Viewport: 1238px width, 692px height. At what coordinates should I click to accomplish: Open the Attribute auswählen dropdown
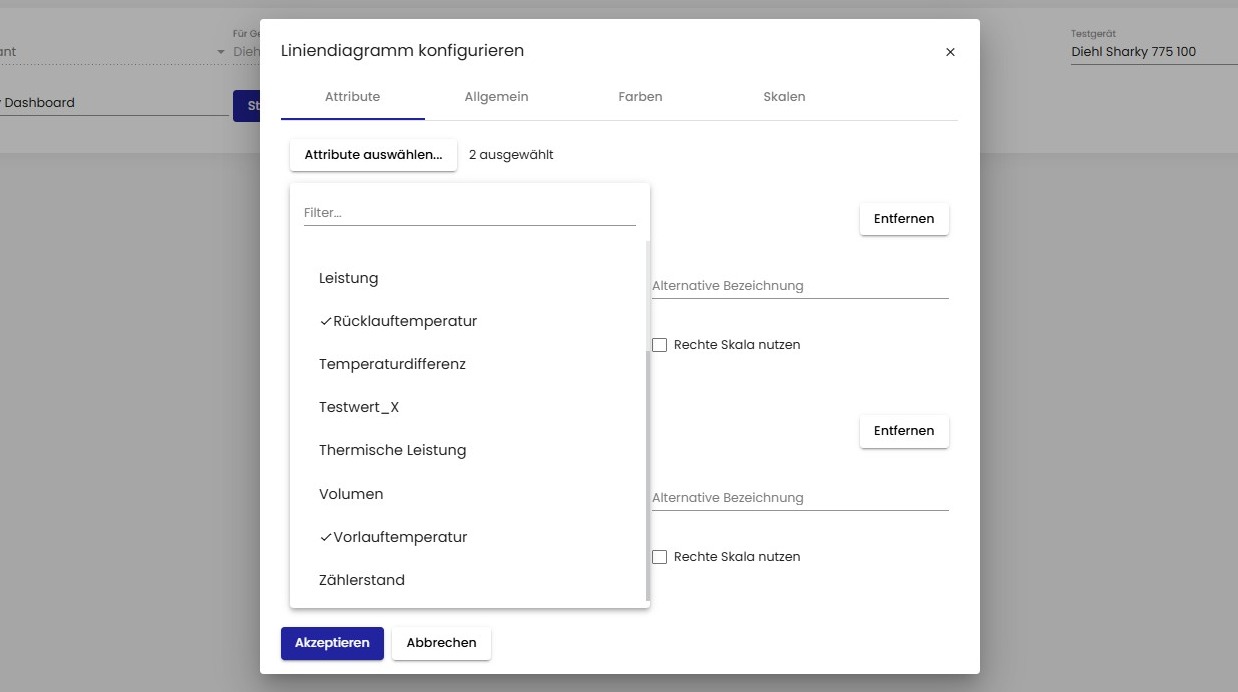pyautogui.click(x=373, y=155)
